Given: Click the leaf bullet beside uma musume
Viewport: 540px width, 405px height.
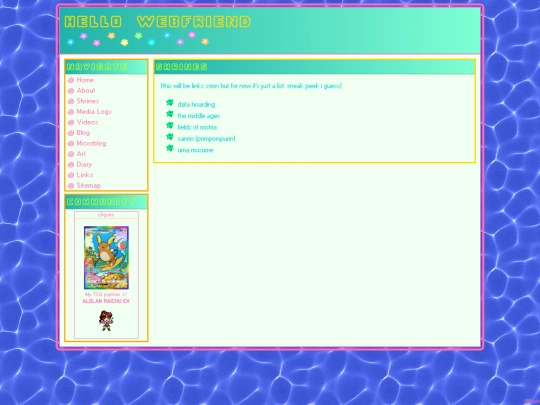Looking at the screenshot, I should coord(170,148).
